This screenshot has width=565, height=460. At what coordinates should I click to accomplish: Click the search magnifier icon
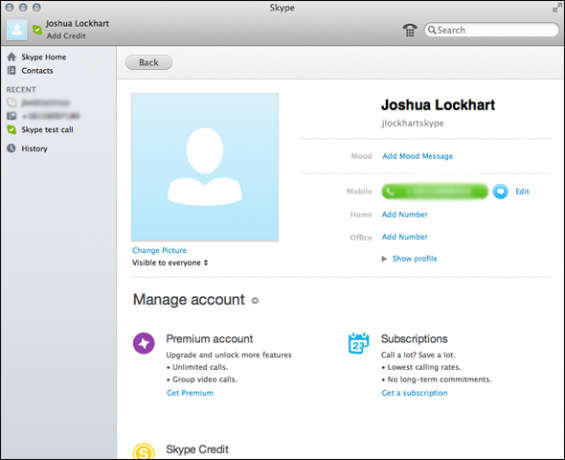432,30
